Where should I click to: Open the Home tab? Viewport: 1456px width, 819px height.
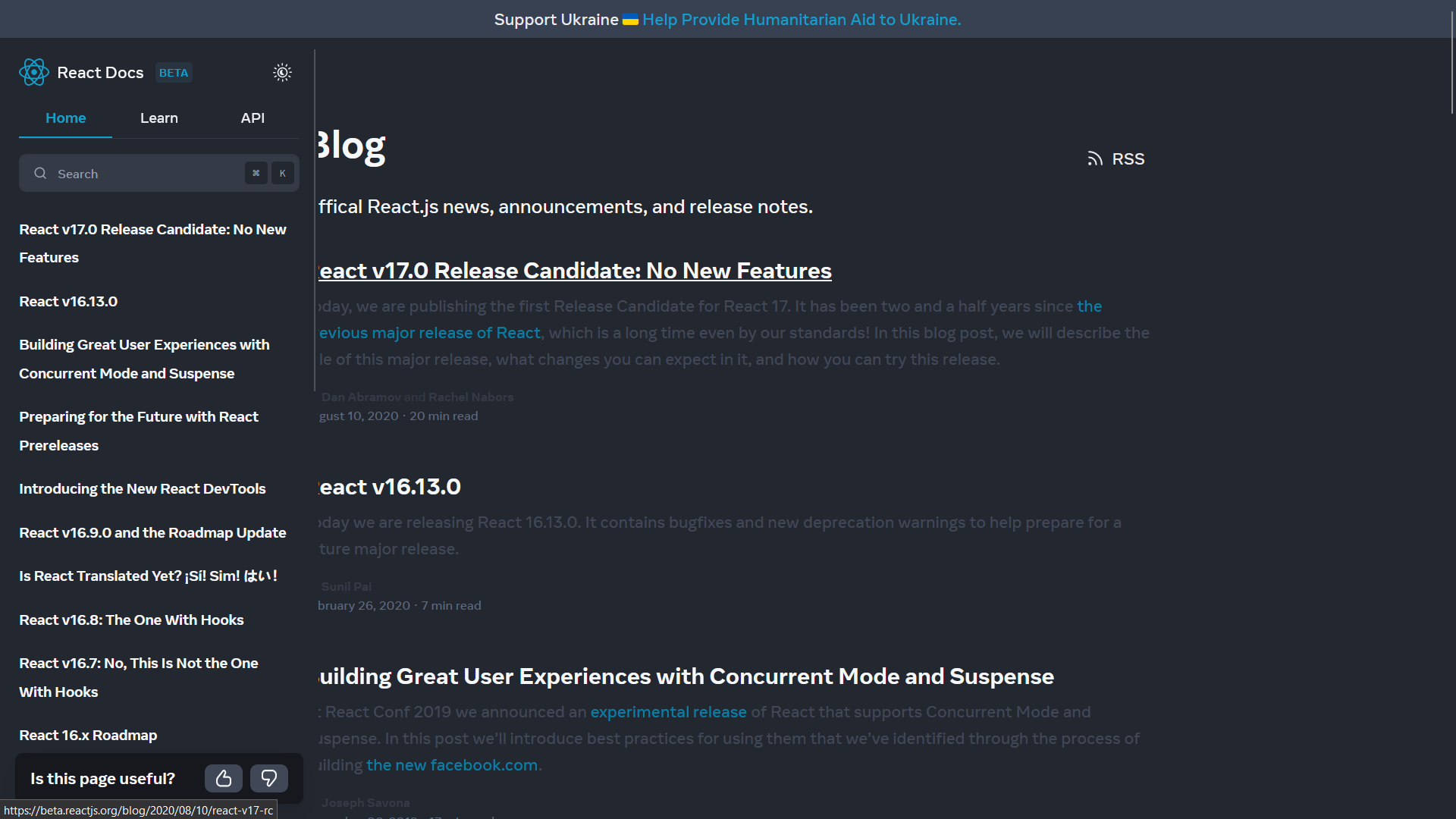pyautogui.click(x=65, y=118)
